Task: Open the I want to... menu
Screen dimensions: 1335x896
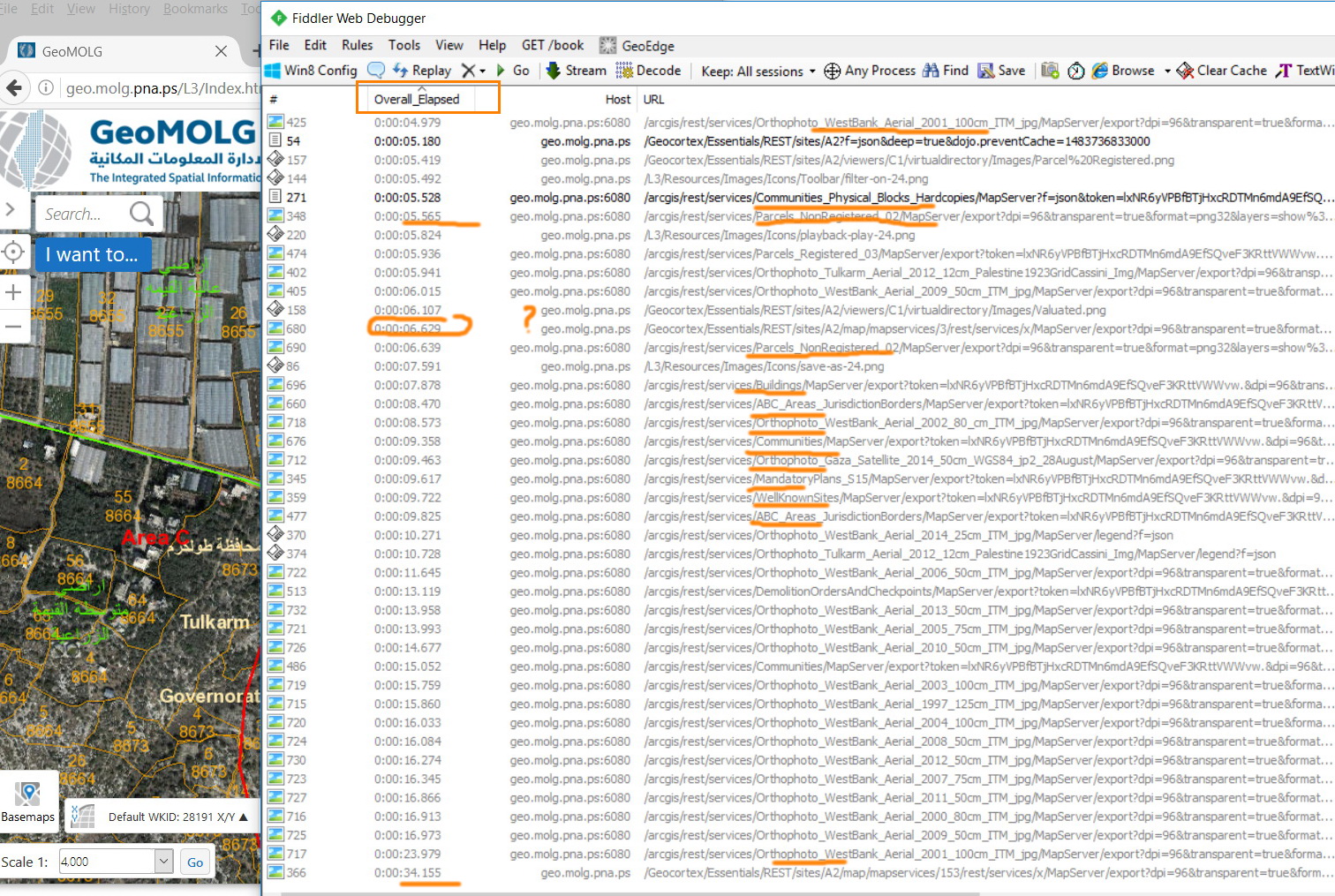Action: tap(92, 255)
